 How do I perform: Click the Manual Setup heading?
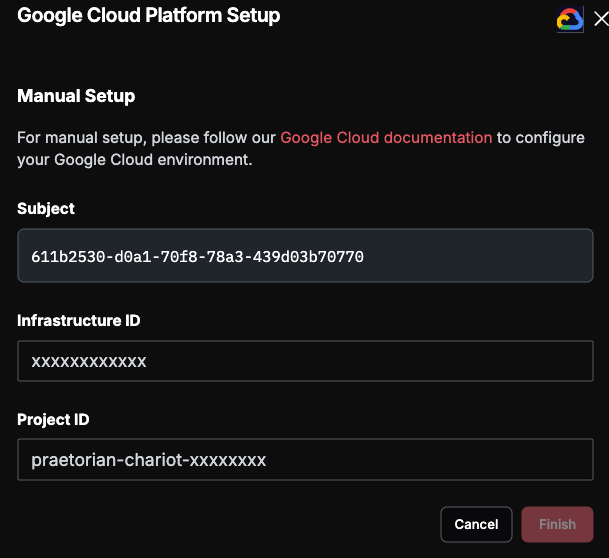(76, 96)
